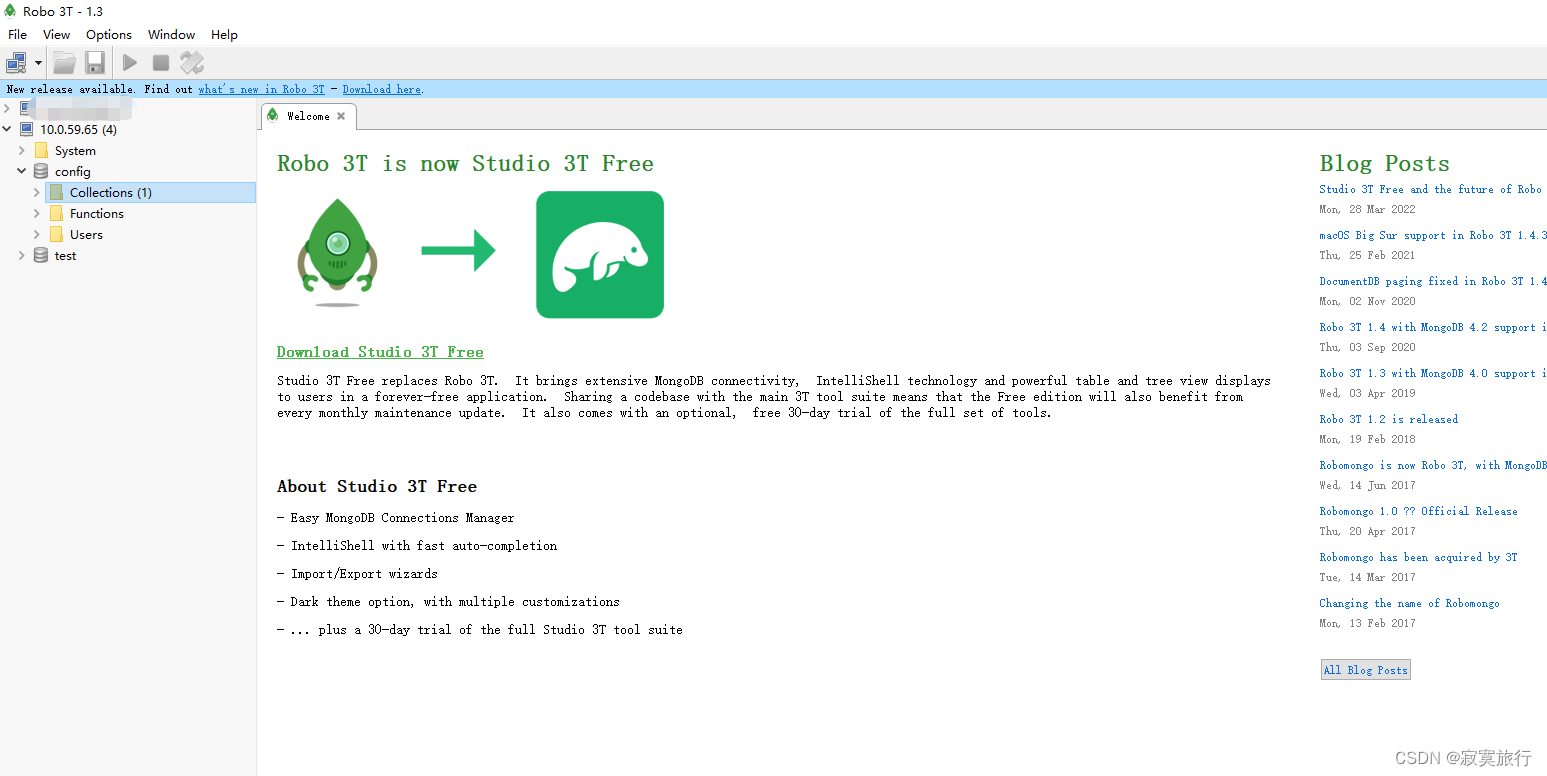Open "Robo 3T 1.2 is released" post
This screenshot has width=1547, height=776.
click(1388, 419)
